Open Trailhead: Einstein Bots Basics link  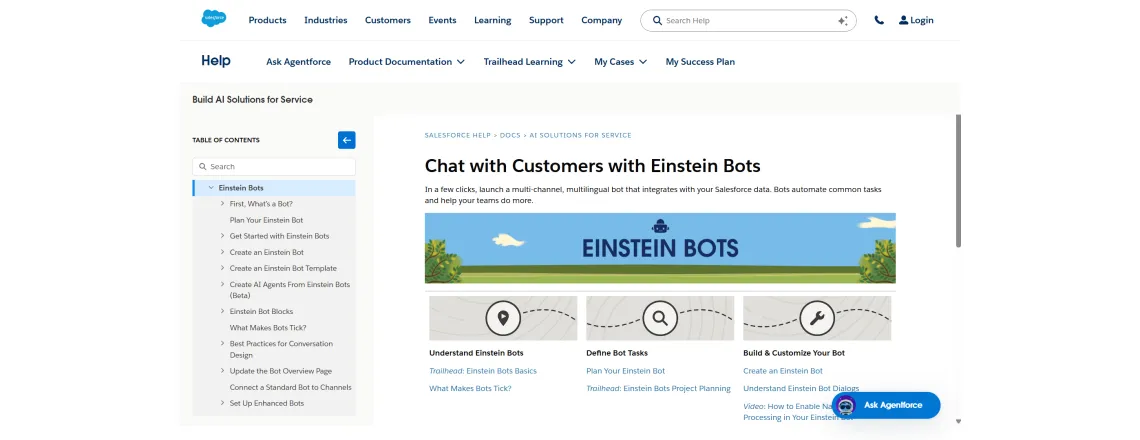pyautogui.click(x=483, y=371)
